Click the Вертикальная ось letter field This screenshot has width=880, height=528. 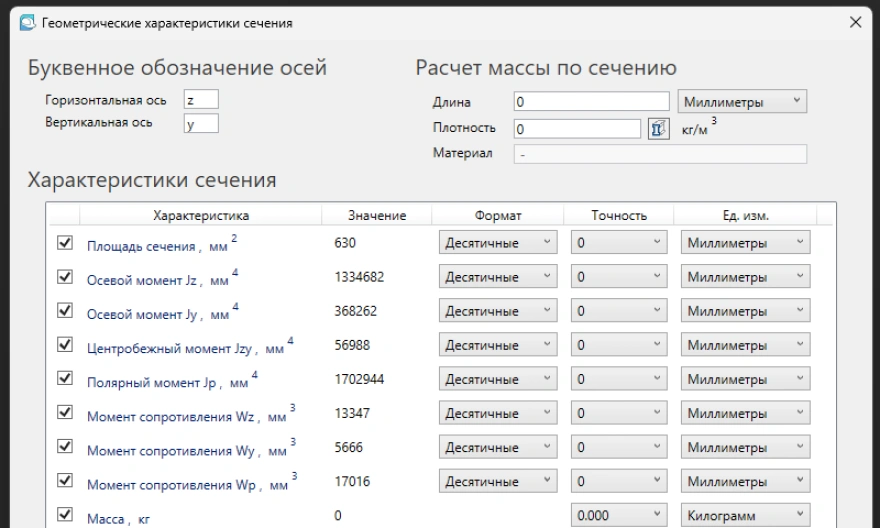[x=200, y=124]
